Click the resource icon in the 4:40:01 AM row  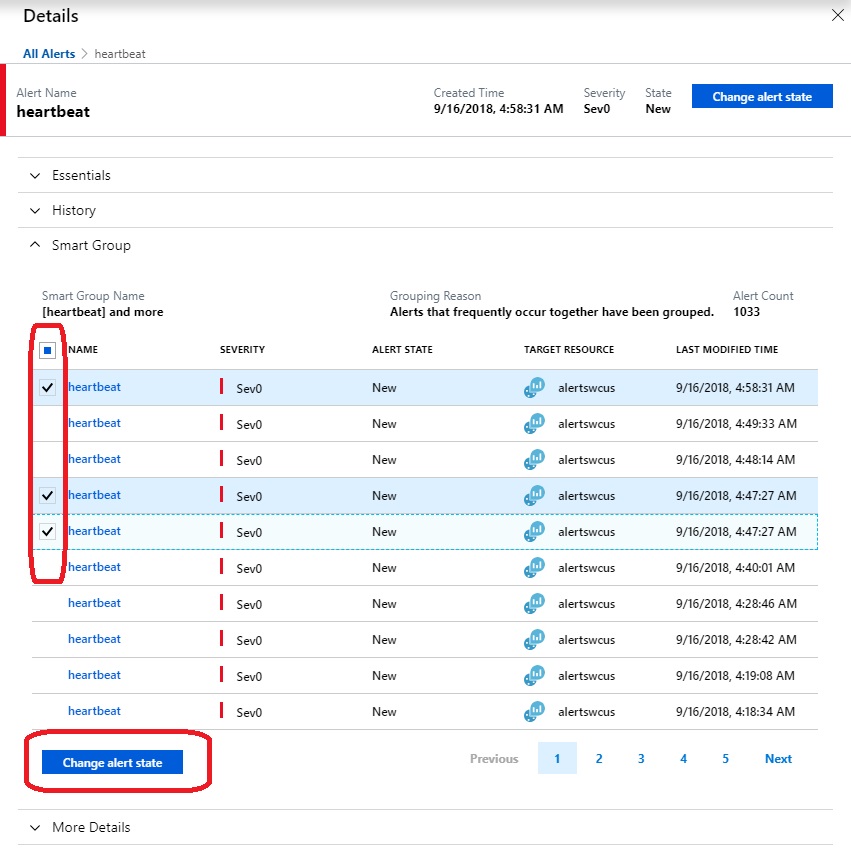coord(535,568)
